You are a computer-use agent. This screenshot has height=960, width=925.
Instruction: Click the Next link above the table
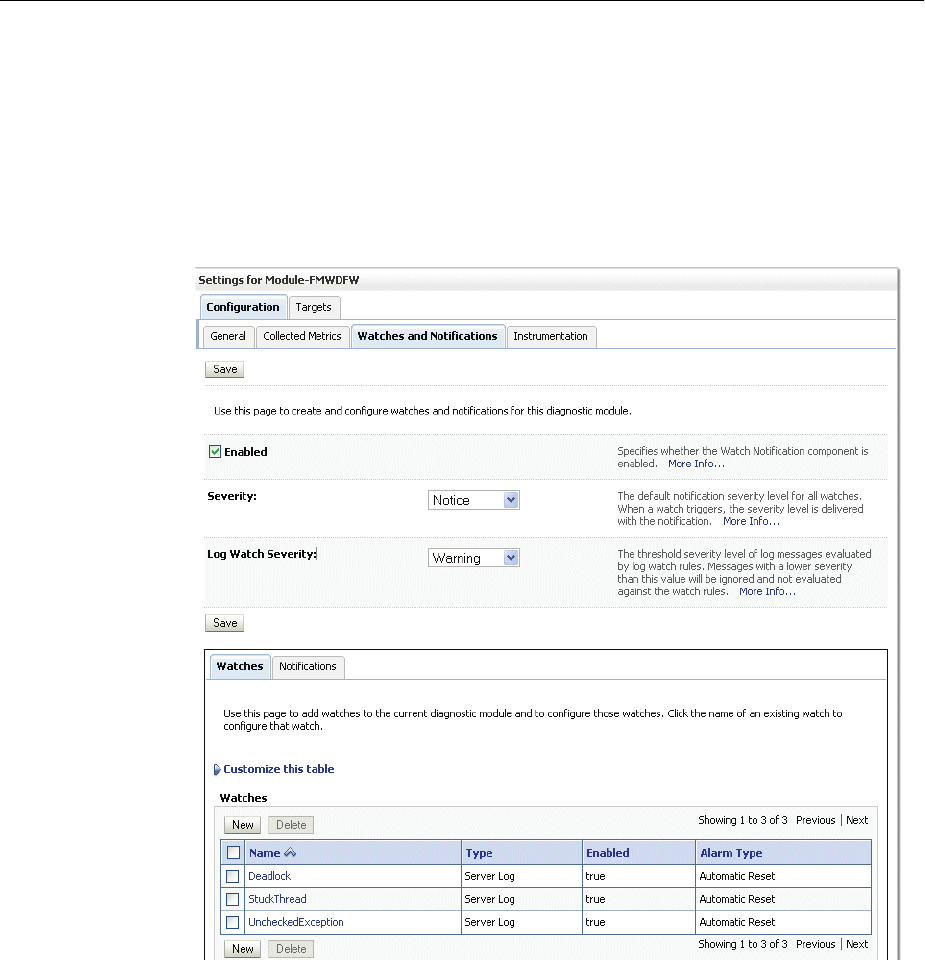pyautogui.click(x=857, y=820)
